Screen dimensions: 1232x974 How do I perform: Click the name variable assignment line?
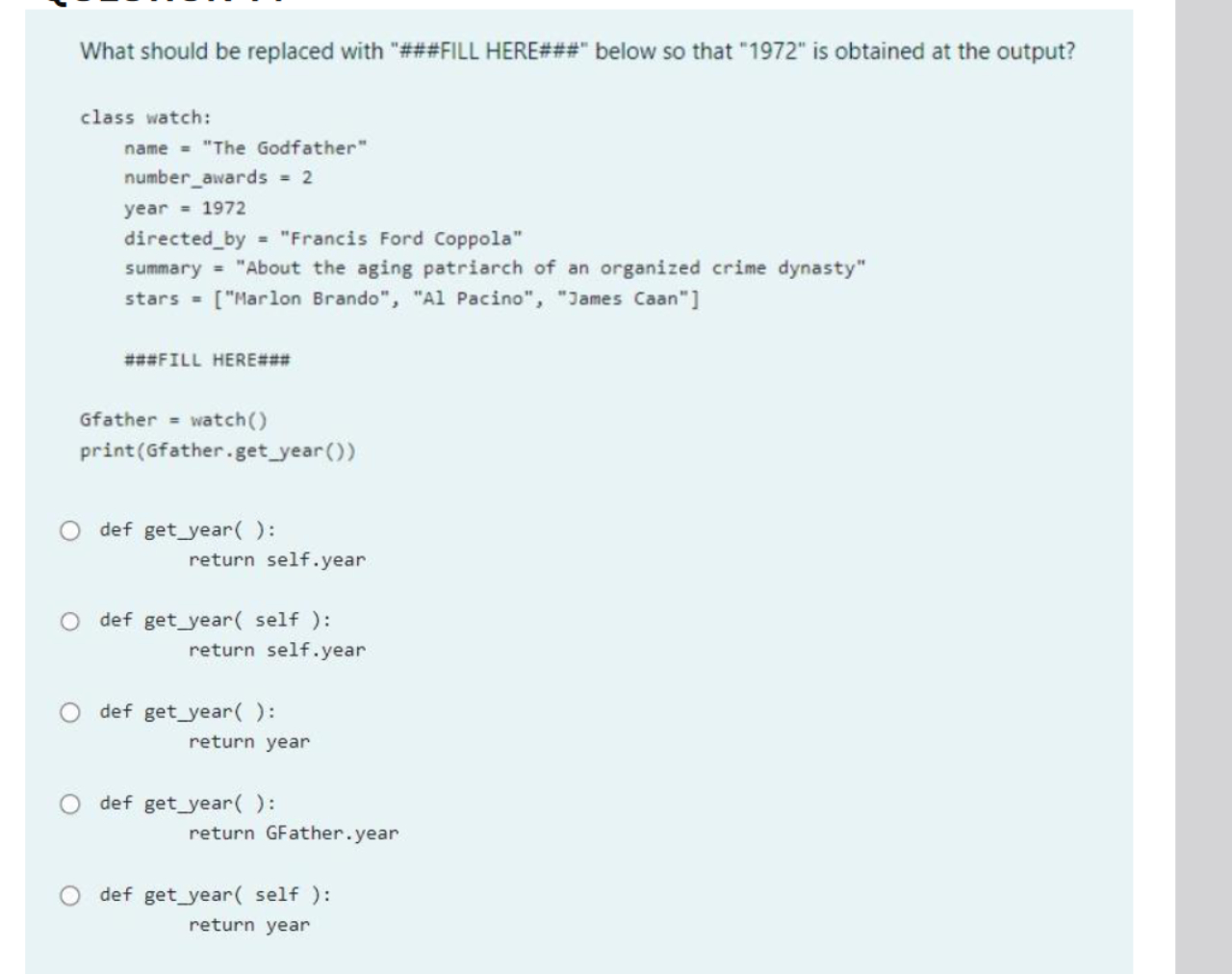[244, 147]
